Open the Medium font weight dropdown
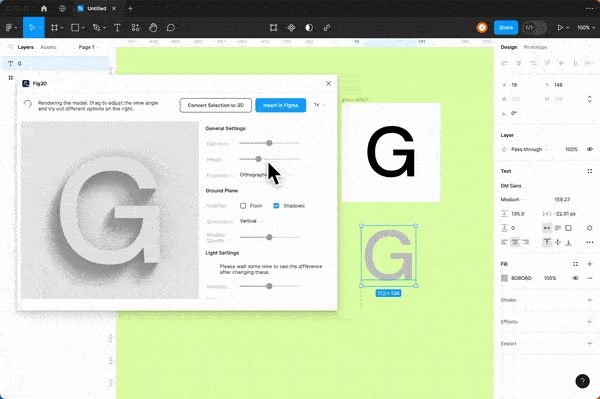The height and width of the screenshot is (399, 600). point(512,199)
